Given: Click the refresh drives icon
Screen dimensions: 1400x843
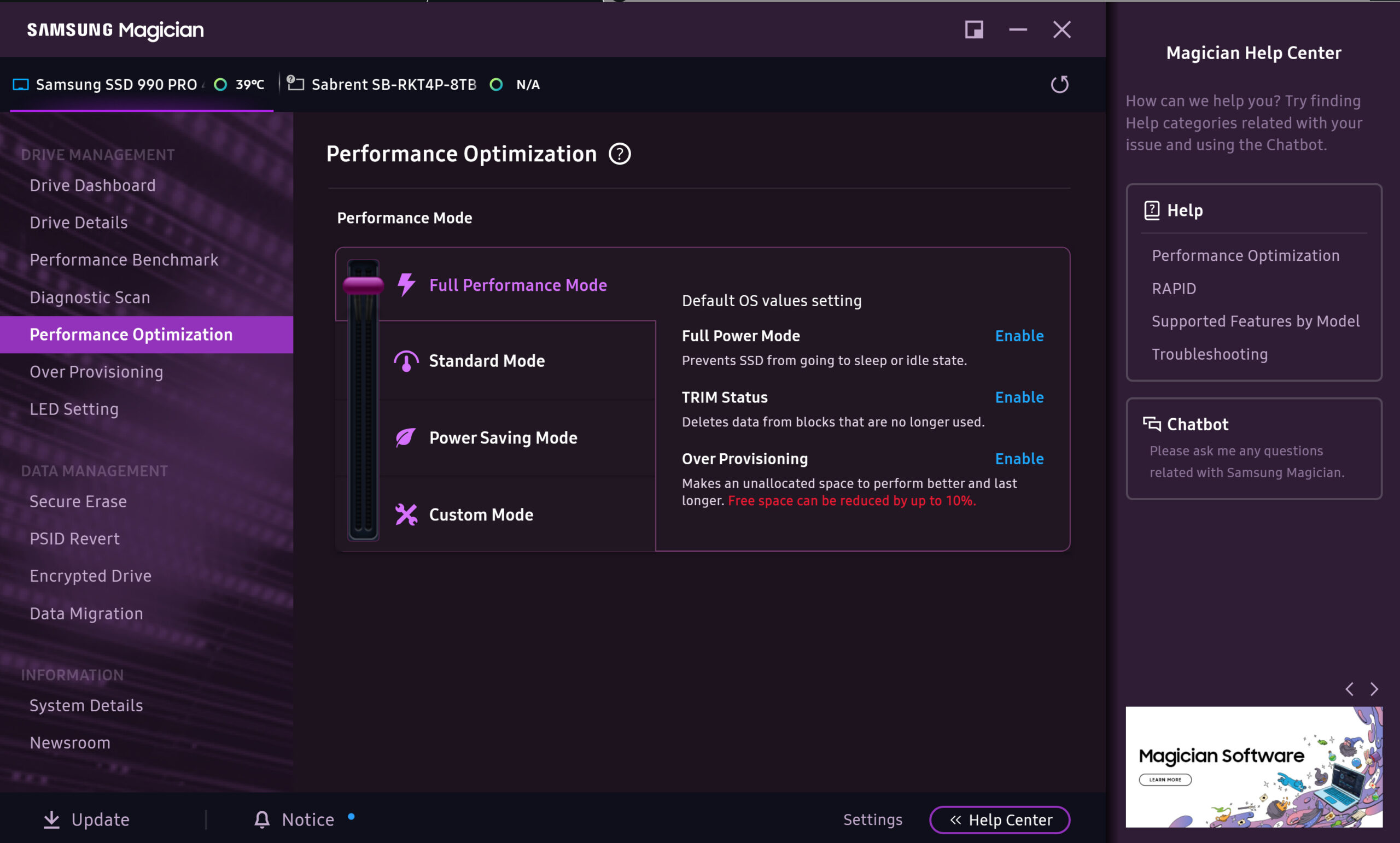Looking at the screenshot, I should (x=1059, y=85).
